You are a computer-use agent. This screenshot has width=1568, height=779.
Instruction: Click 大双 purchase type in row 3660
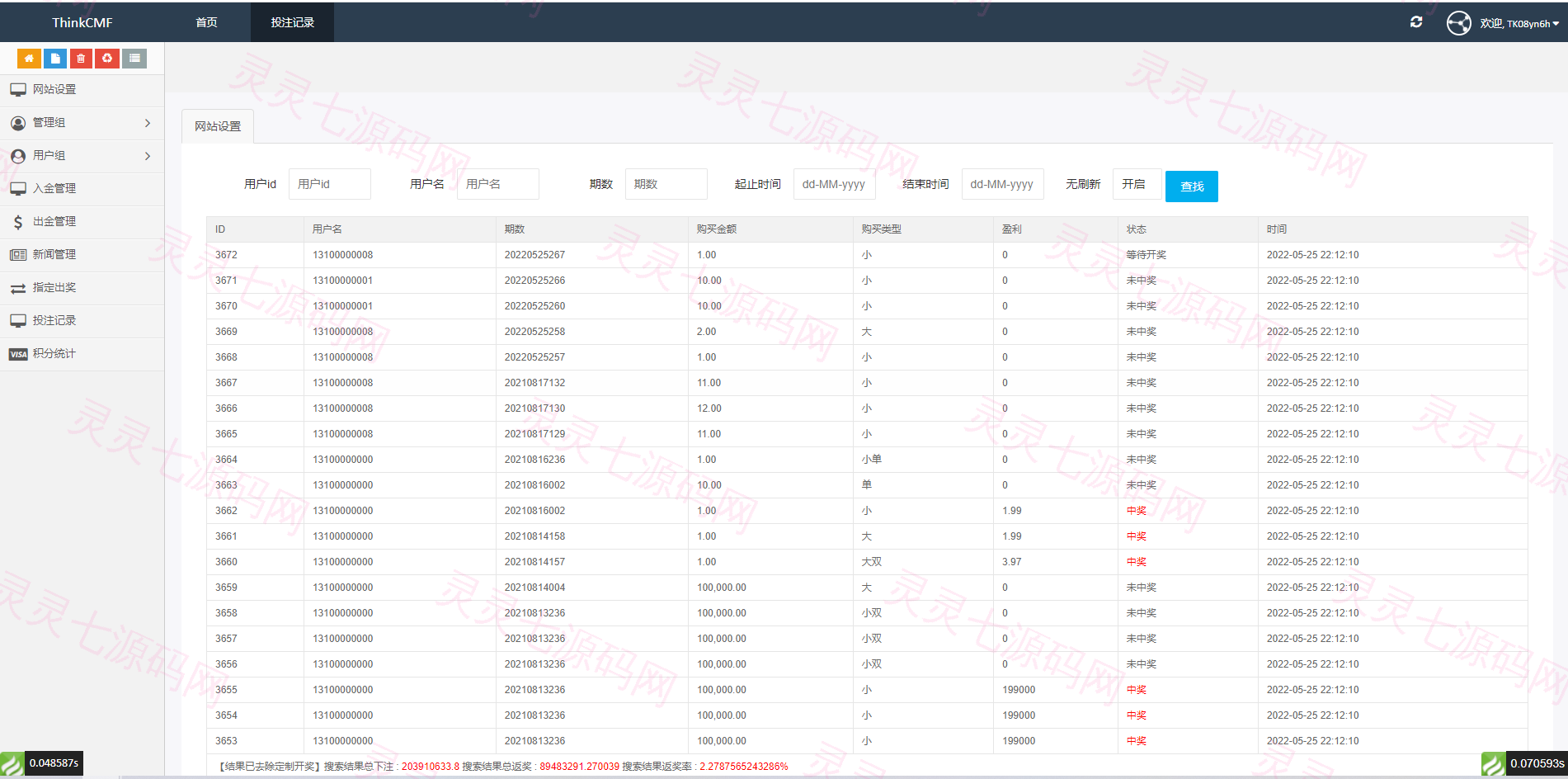click(872, 562)
